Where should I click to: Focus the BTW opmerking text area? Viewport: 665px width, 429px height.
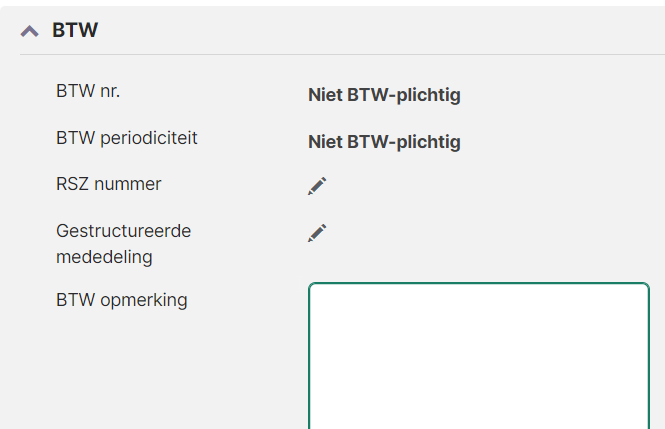tap(479, 356)
